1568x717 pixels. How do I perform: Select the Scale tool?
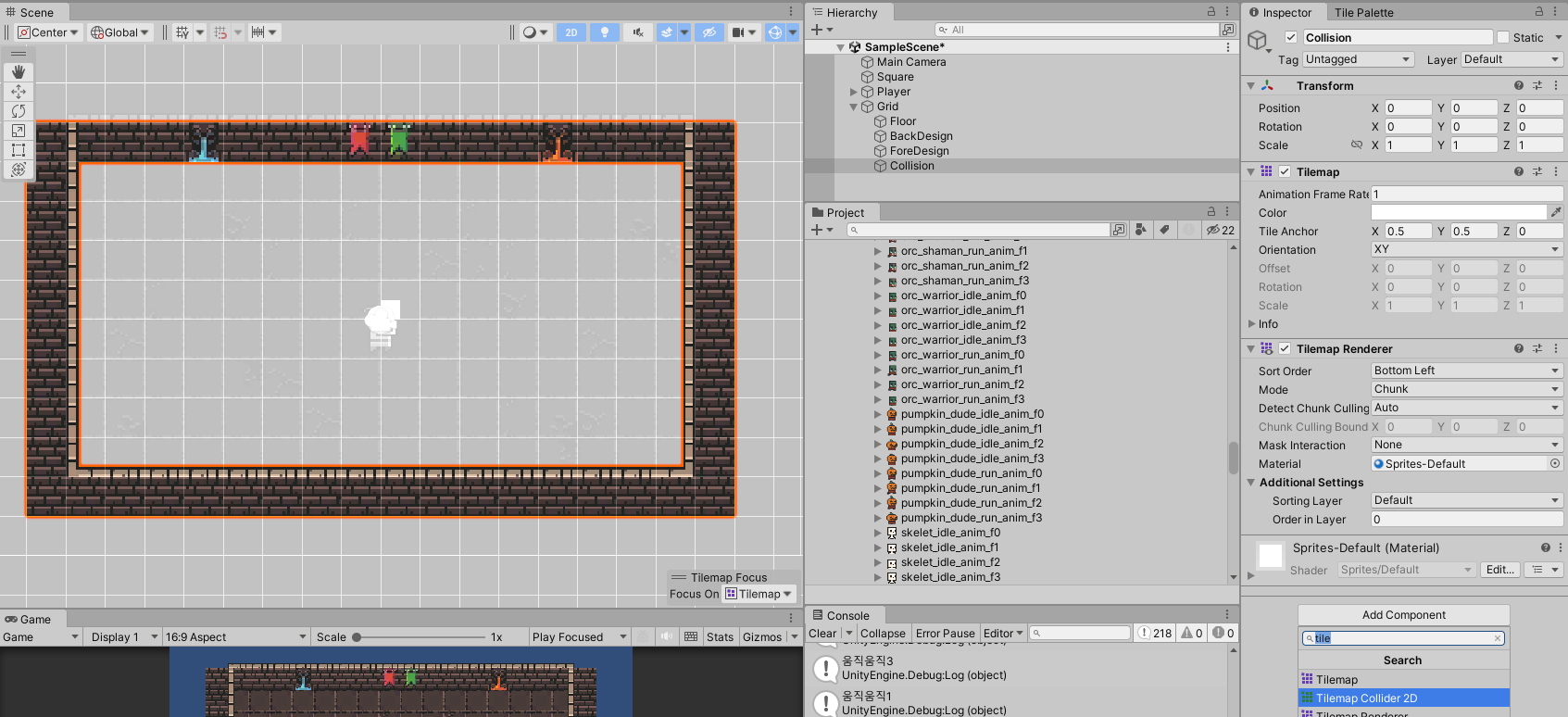tap(19, 131)
